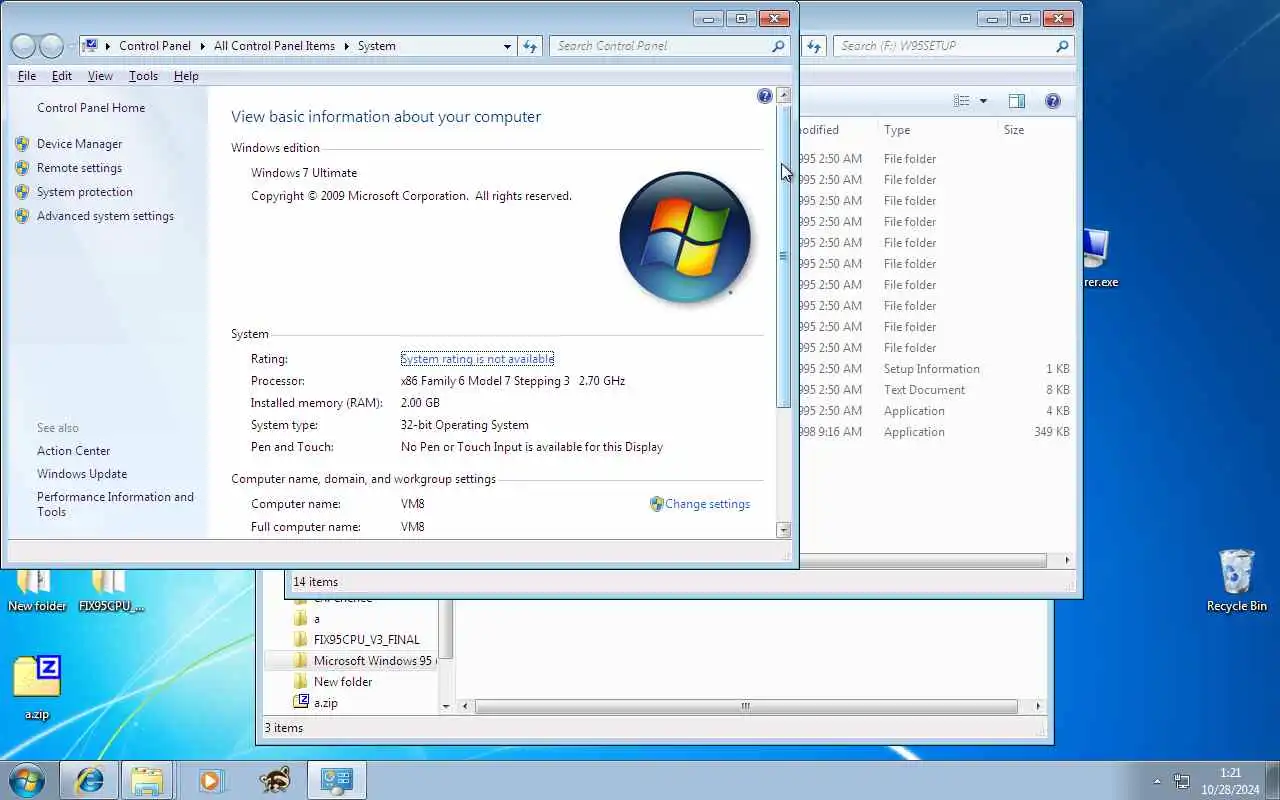Select the a.zip file on the desktop
The height and width of the screenshot is (800, 1280).
(x=37, y=688)
